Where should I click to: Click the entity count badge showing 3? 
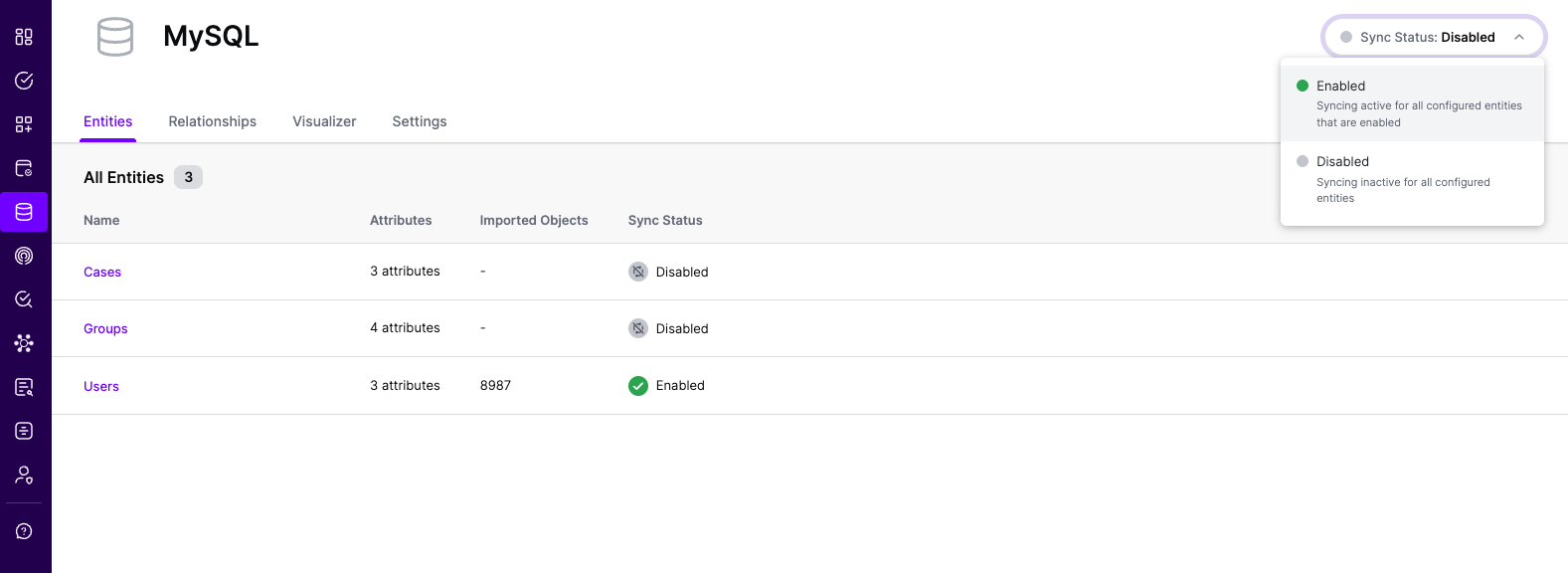pyautogui.click(x=188, y=177)
